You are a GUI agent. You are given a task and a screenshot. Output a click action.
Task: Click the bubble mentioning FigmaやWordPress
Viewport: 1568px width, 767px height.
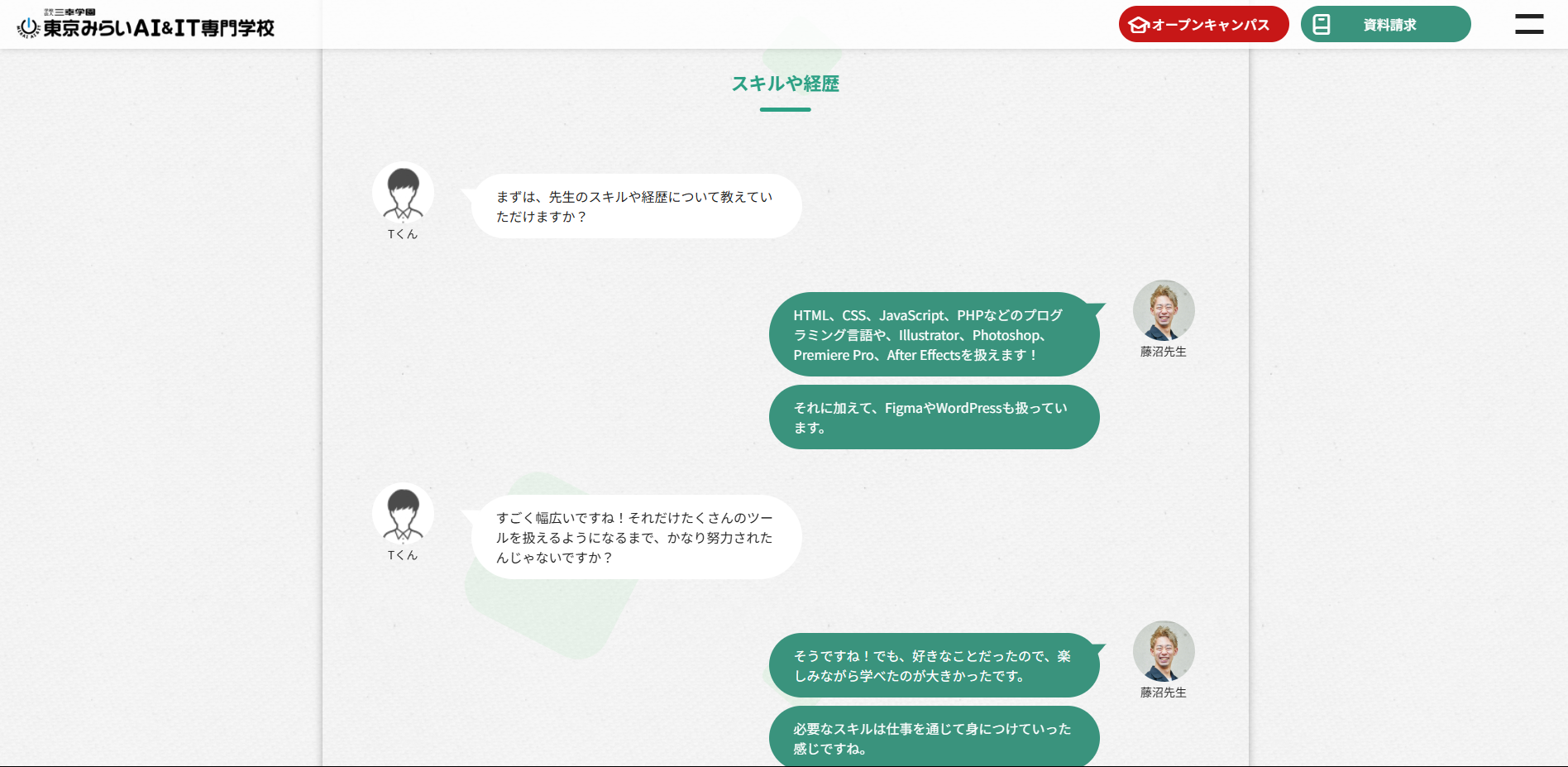935,417
